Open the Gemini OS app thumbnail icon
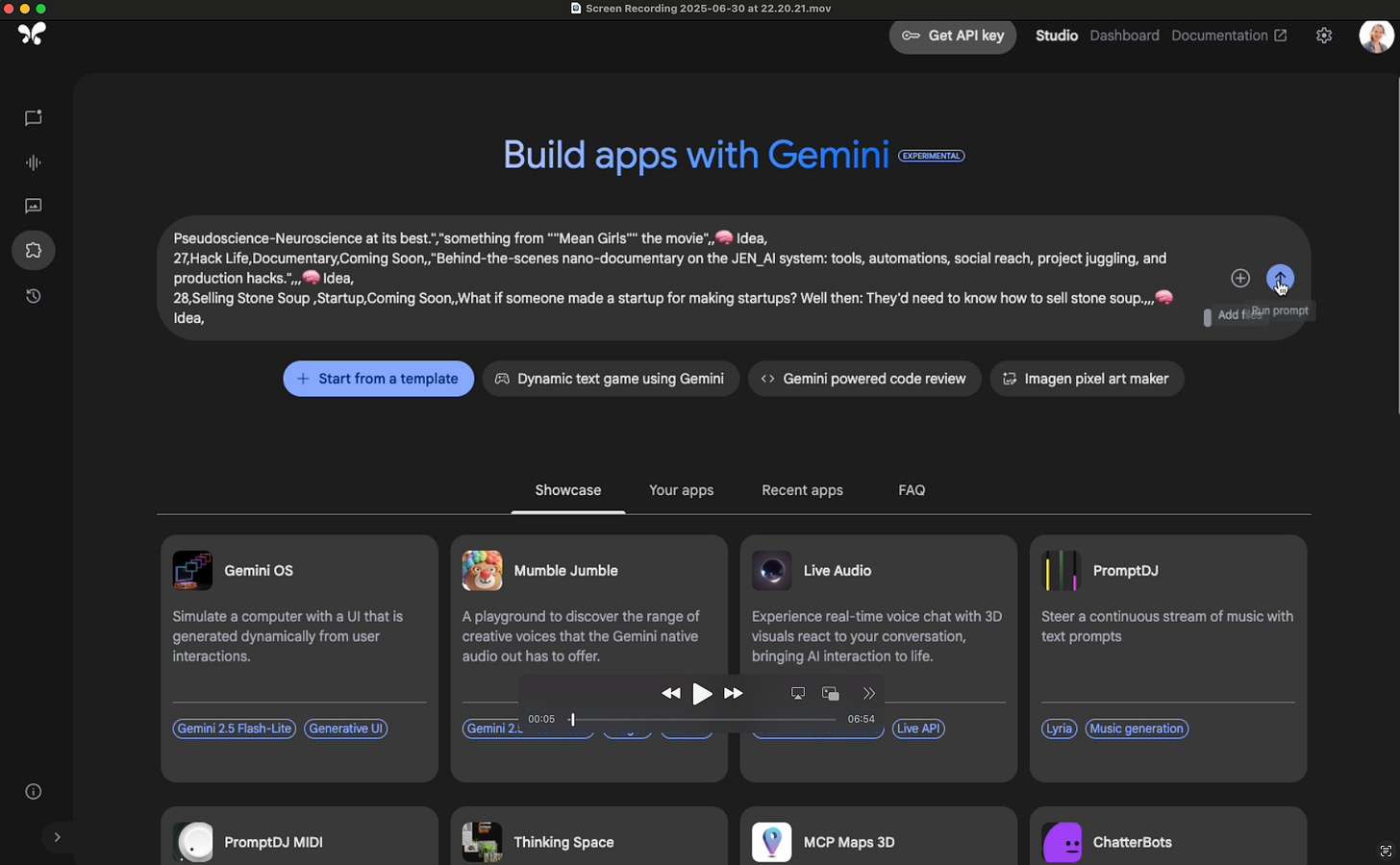The image size is (1400, 865). (192, 571)
